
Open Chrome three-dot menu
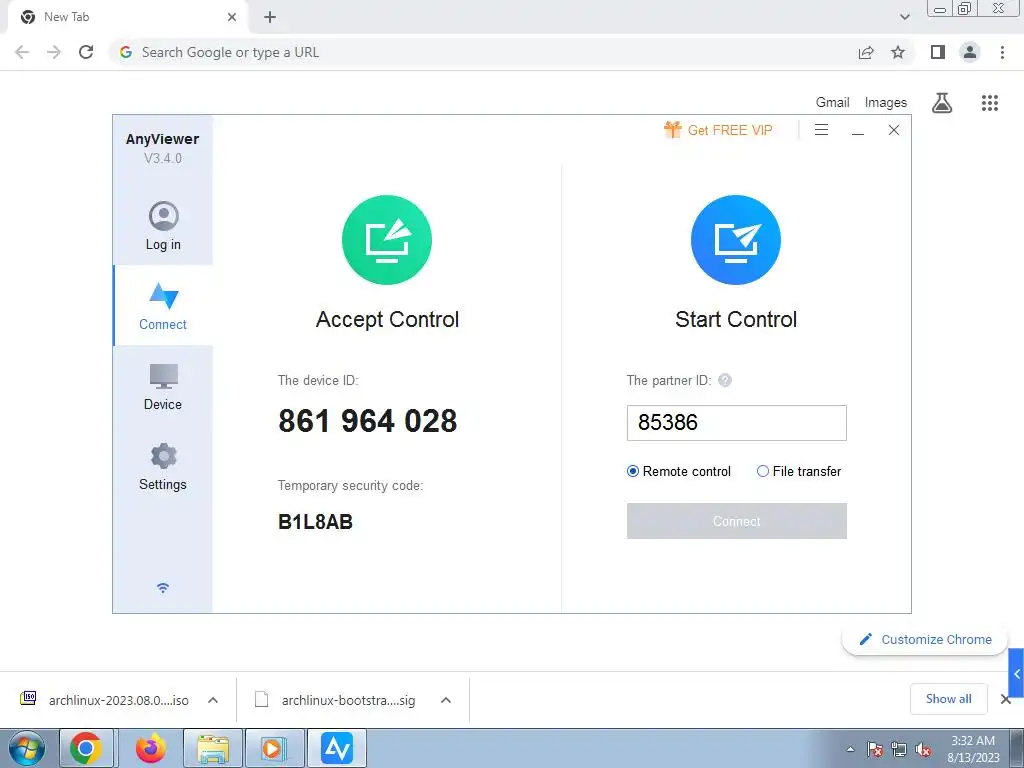point(1002,52)
